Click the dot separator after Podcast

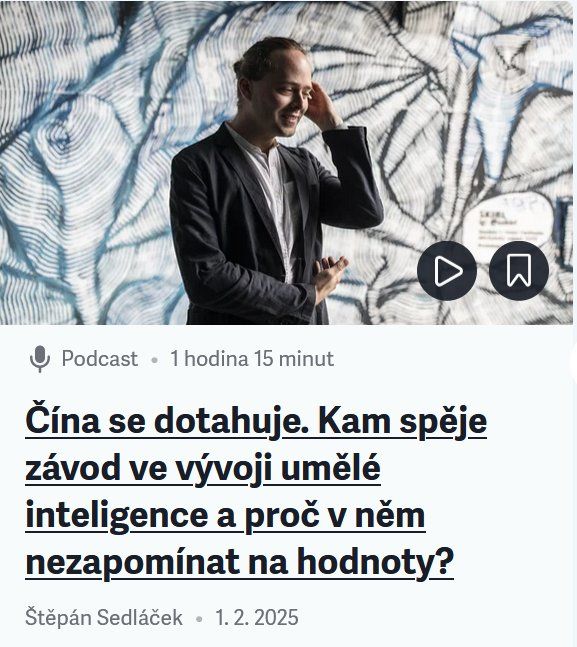pos(154,359)
